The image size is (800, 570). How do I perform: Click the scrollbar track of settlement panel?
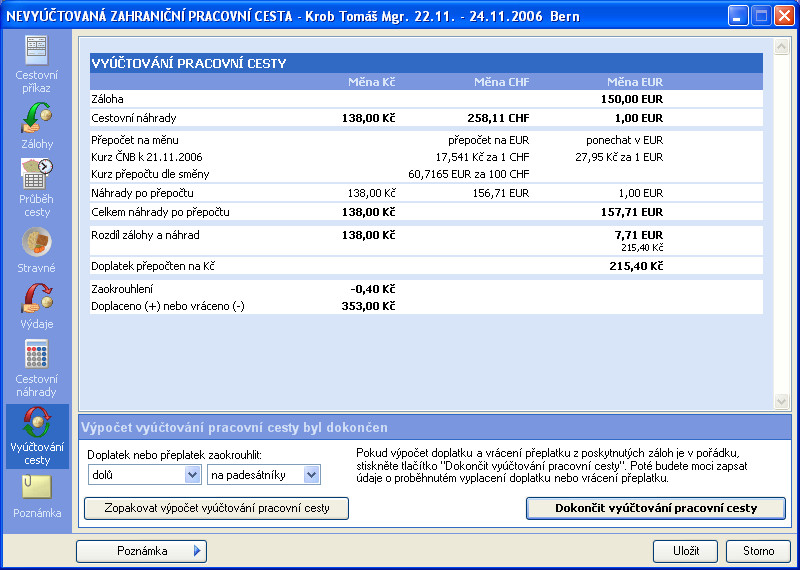781,224
